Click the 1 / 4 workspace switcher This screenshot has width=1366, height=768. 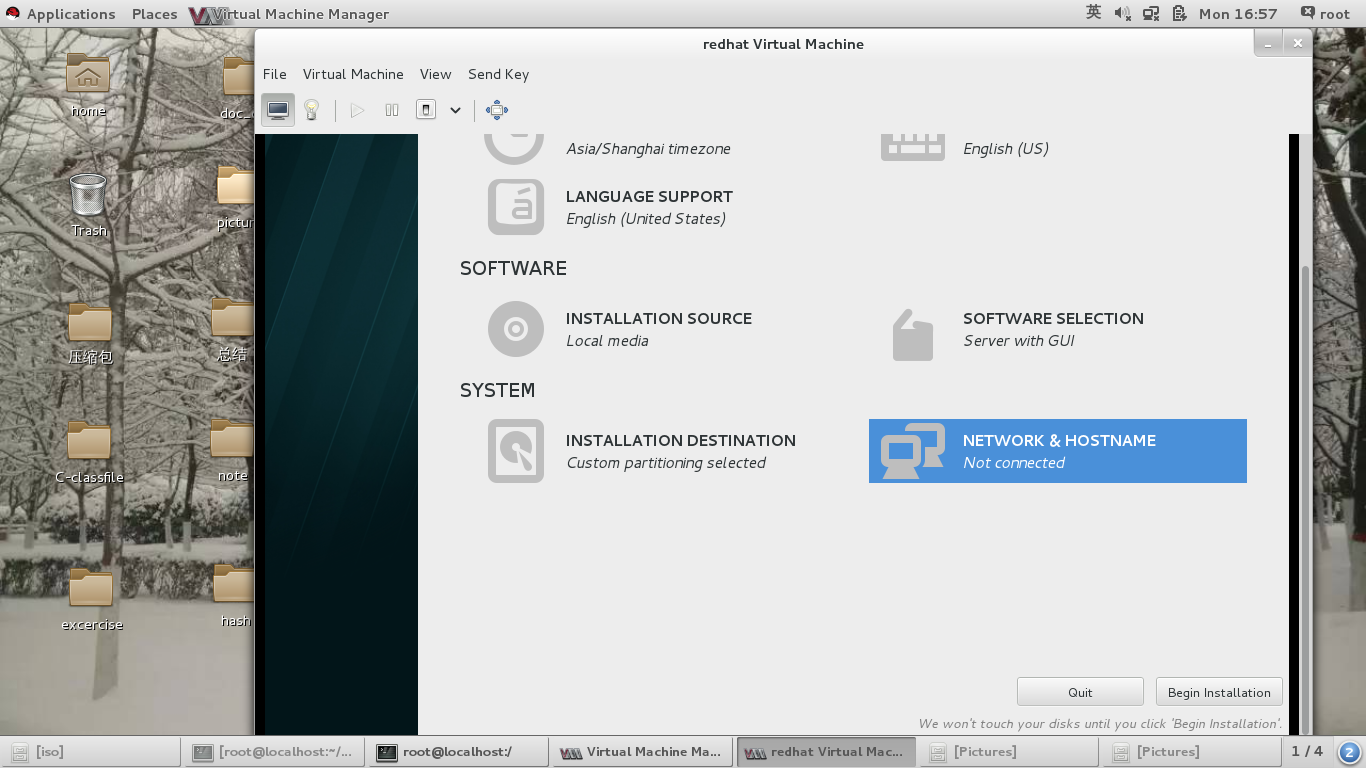pos(1306,751)
